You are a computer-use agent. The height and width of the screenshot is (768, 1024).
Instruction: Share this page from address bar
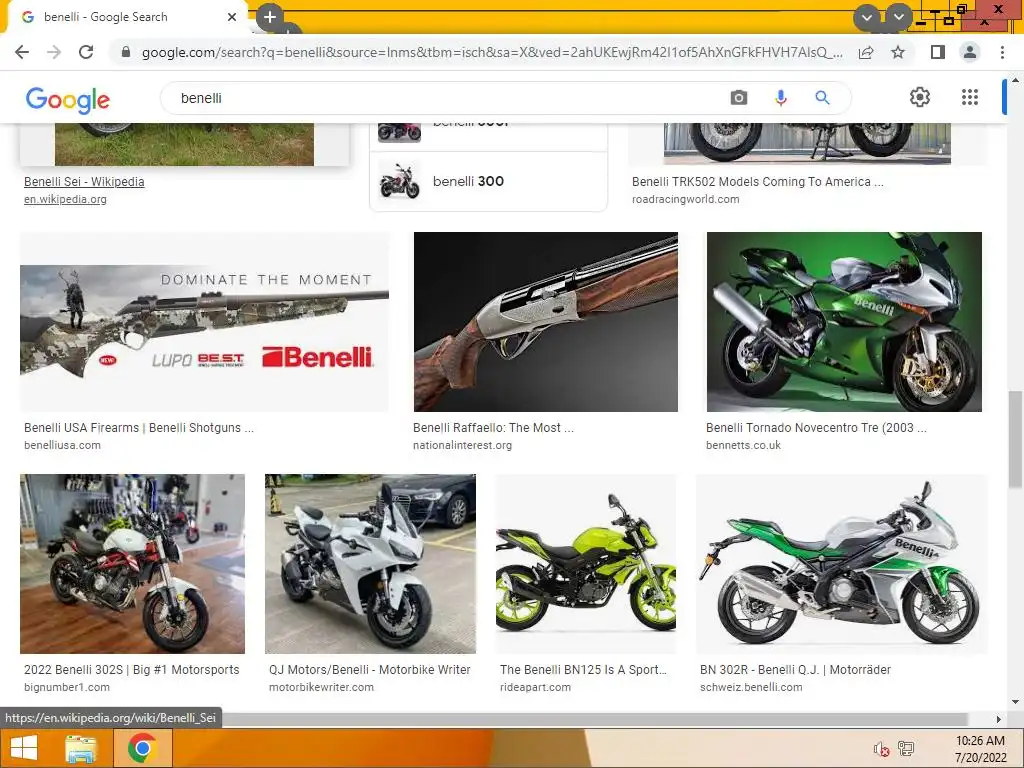point(866,52)
